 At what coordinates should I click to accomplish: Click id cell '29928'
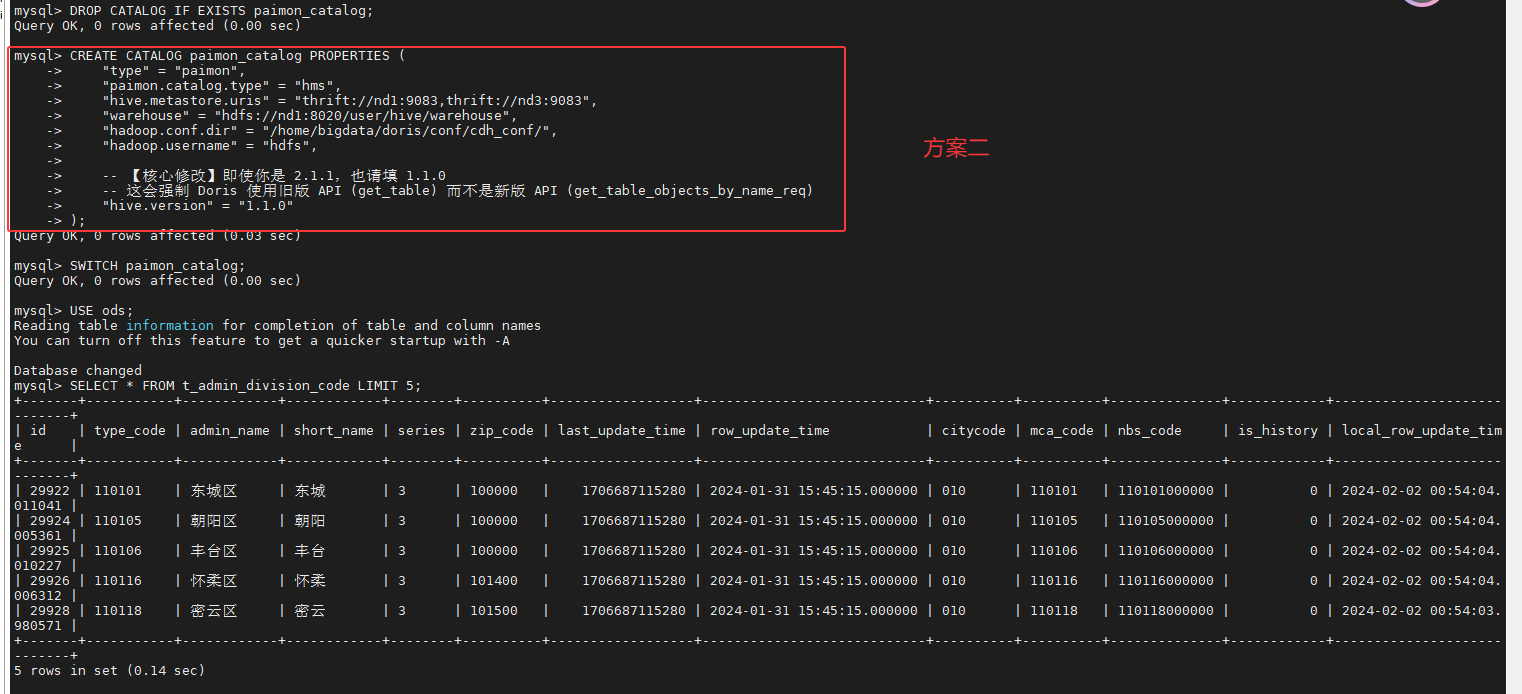click(x=50, y=611)
